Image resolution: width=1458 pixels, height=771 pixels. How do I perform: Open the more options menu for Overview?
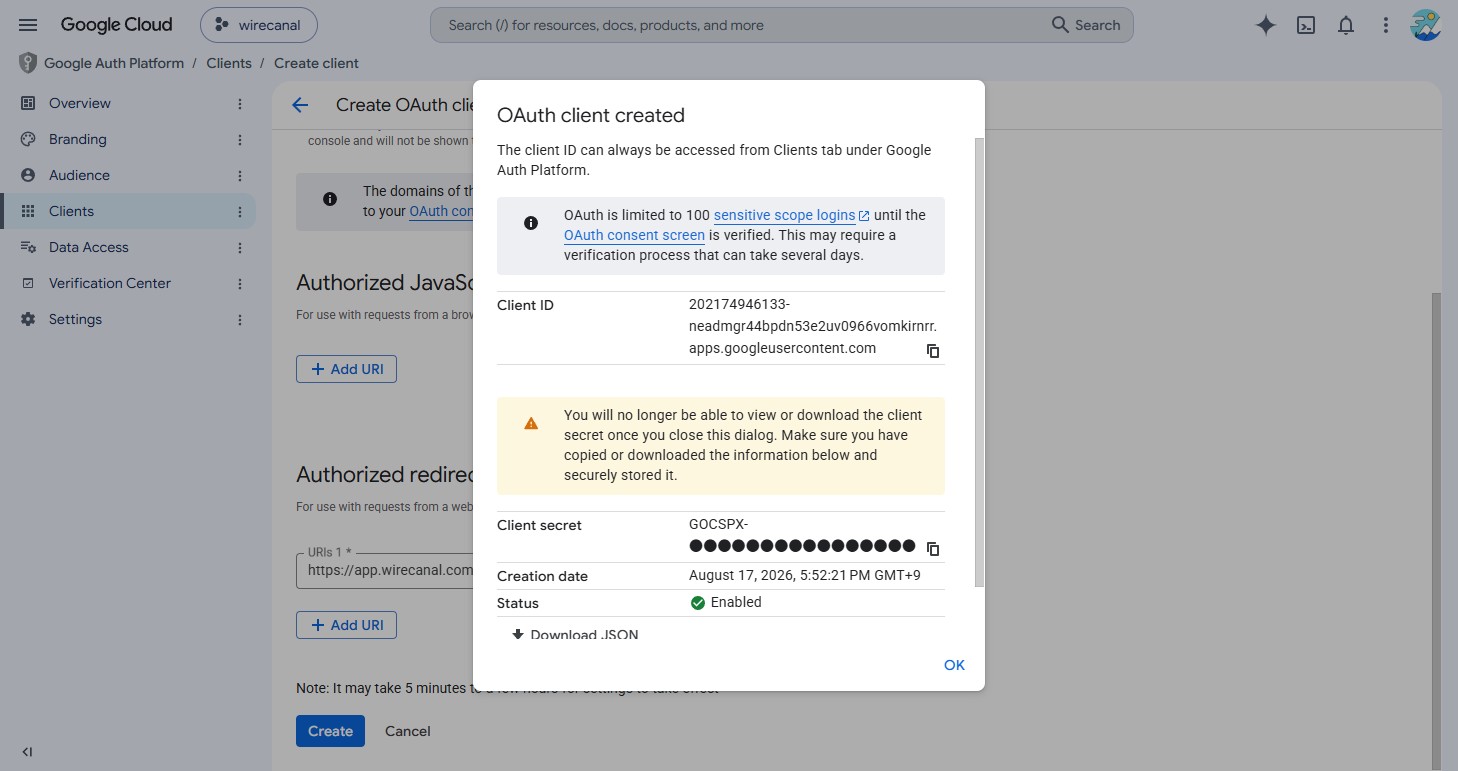click(x=240, y=104)
